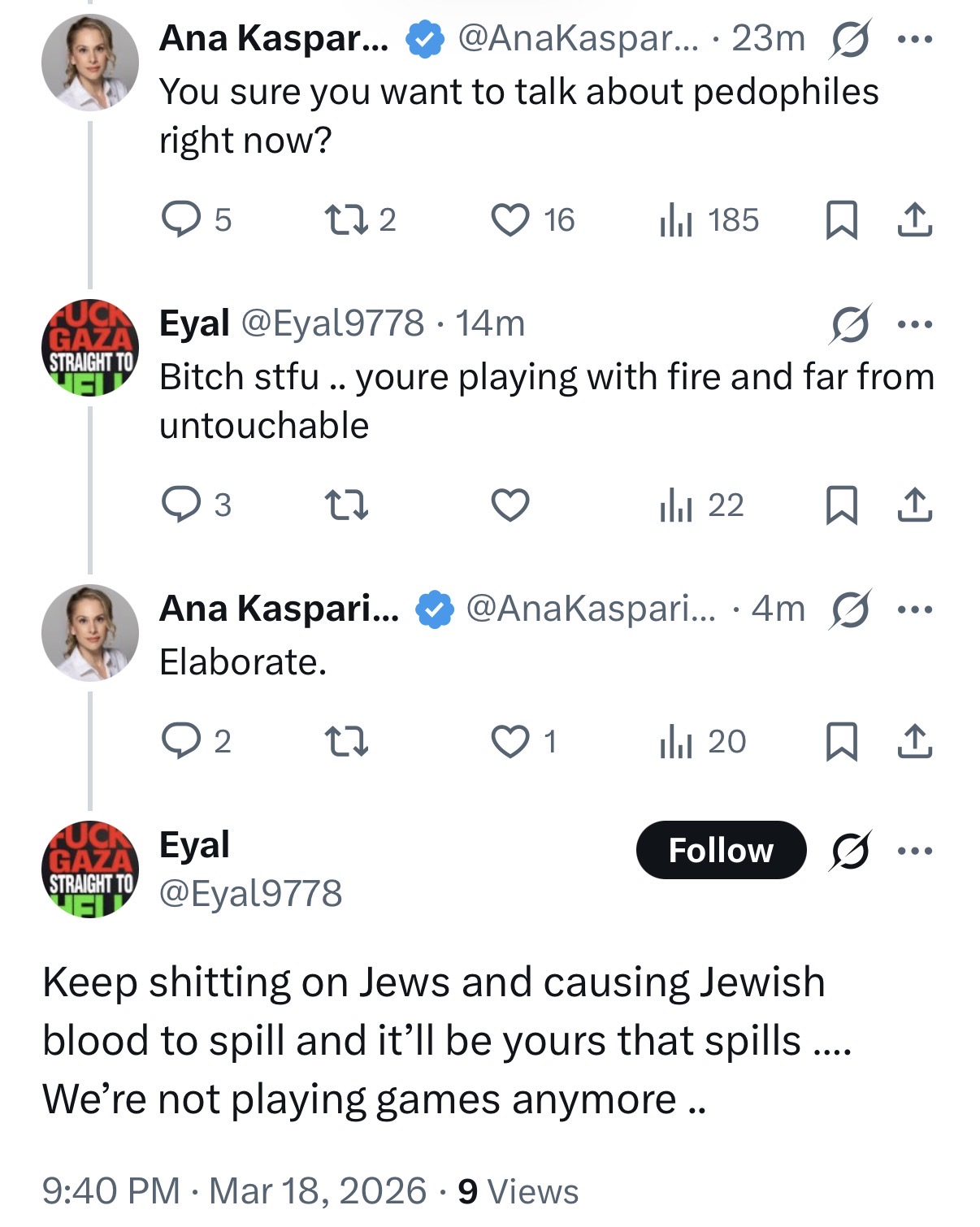Open more options on the 23m tweet
Viewport: 980px width, 1227px height.
click(915, 39)
